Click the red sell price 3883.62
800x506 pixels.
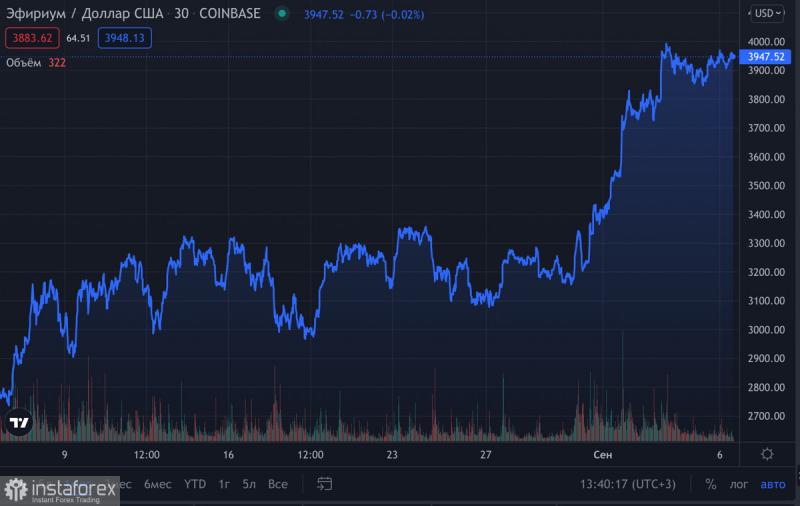[x=33, y=38]
